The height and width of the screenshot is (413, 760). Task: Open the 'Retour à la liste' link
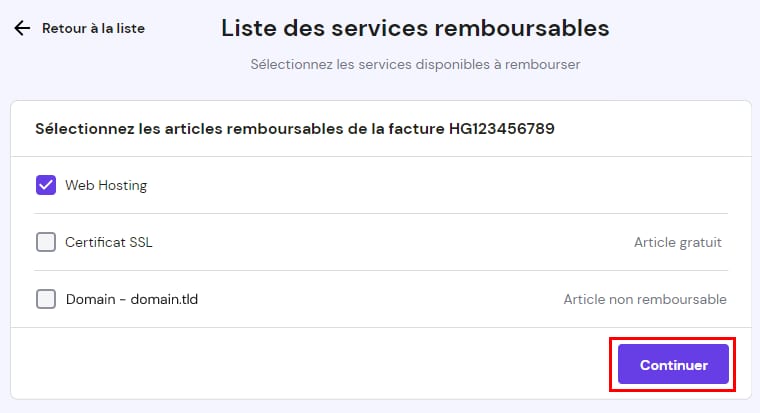coord(93,28)
